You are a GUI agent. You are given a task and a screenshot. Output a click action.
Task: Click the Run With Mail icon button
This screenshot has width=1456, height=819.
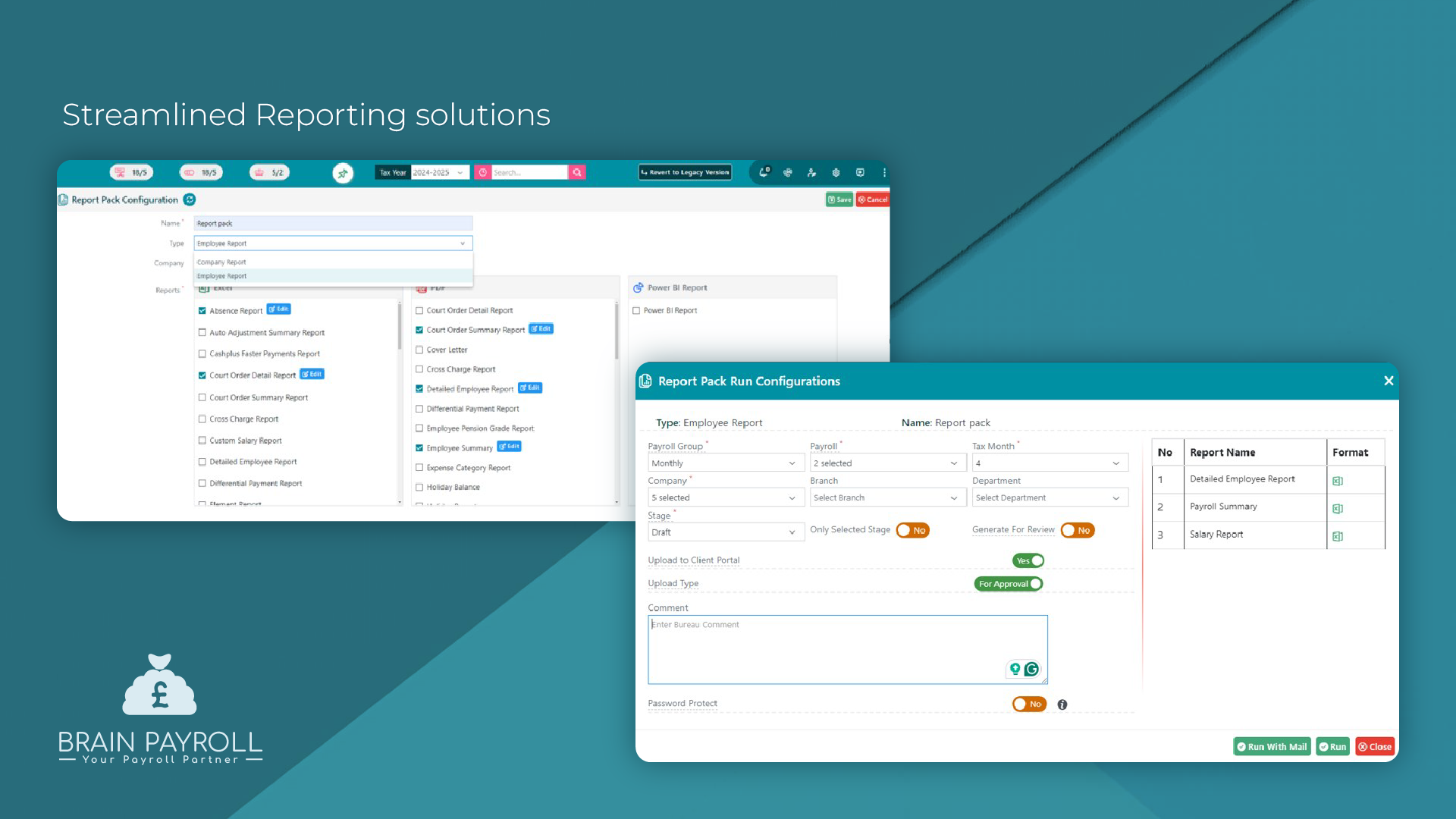(x=1272, y=746)
